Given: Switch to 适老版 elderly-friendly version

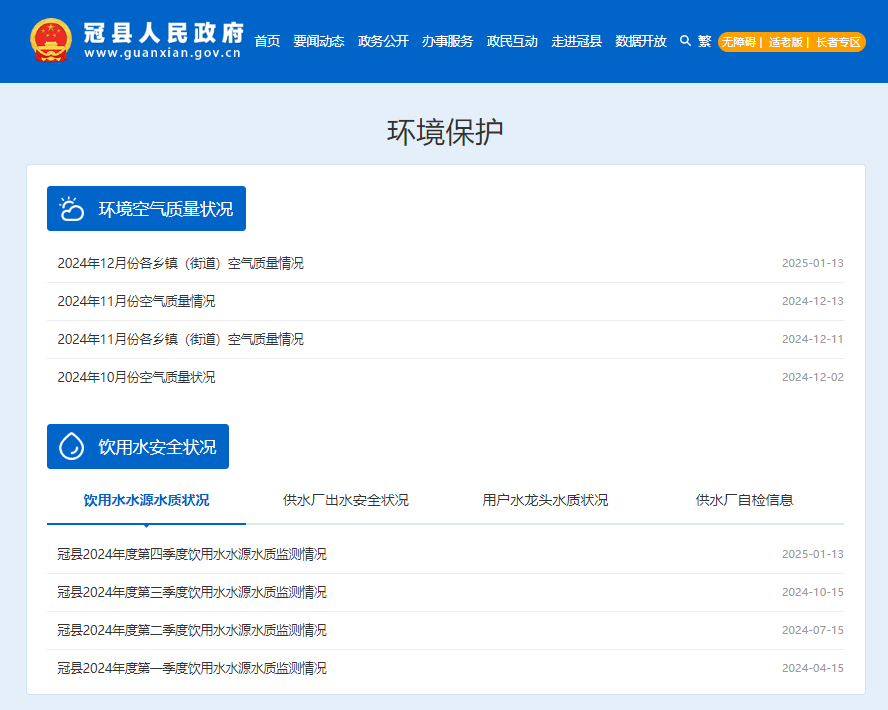Looking at the screenshot, I should pyautogui.click(x=785, y=42).
